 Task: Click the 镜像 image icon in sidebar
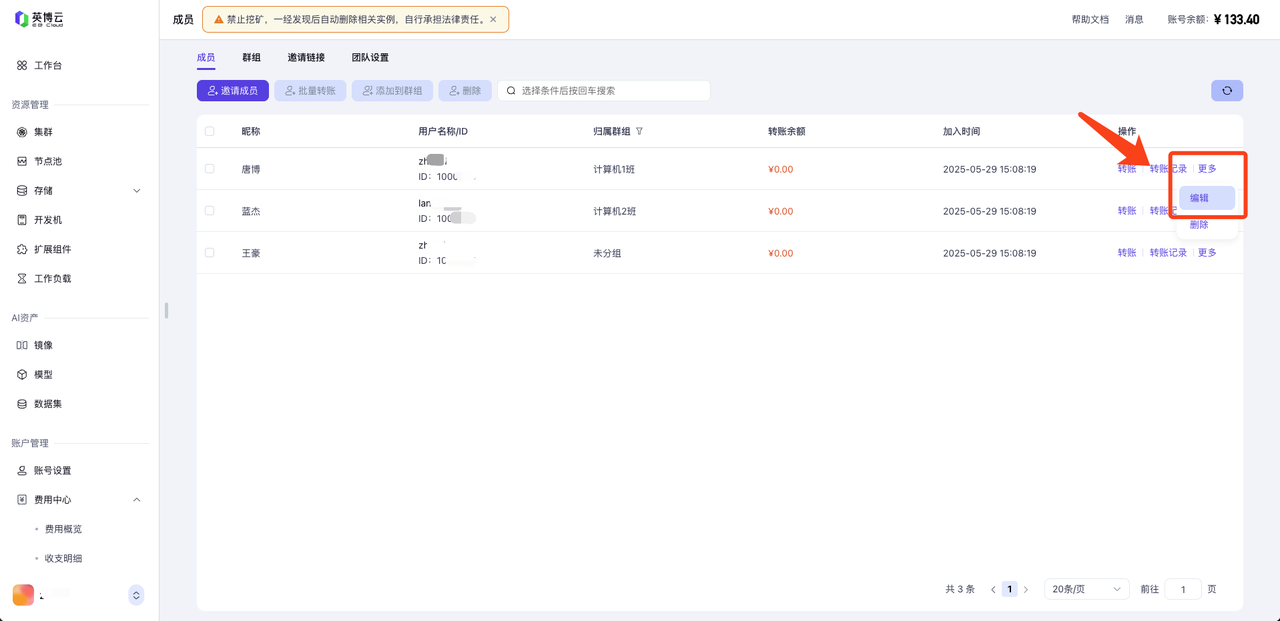pos(22,345)
